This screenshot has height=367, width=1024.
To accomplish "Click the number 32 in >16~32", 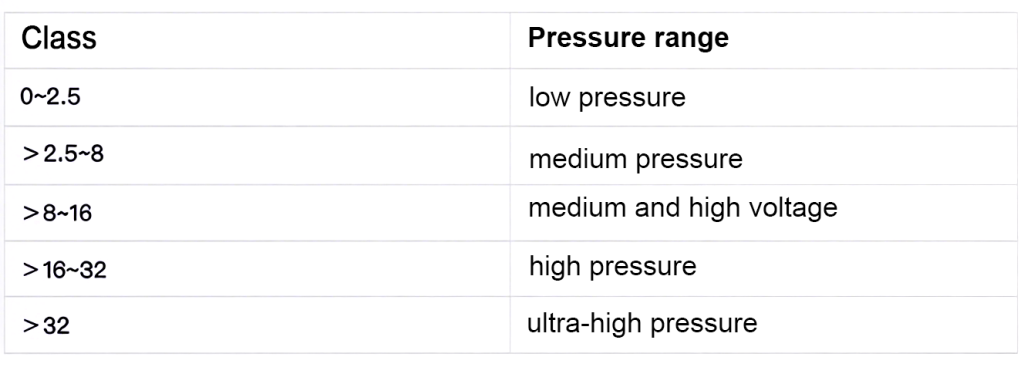I will 92,270.
